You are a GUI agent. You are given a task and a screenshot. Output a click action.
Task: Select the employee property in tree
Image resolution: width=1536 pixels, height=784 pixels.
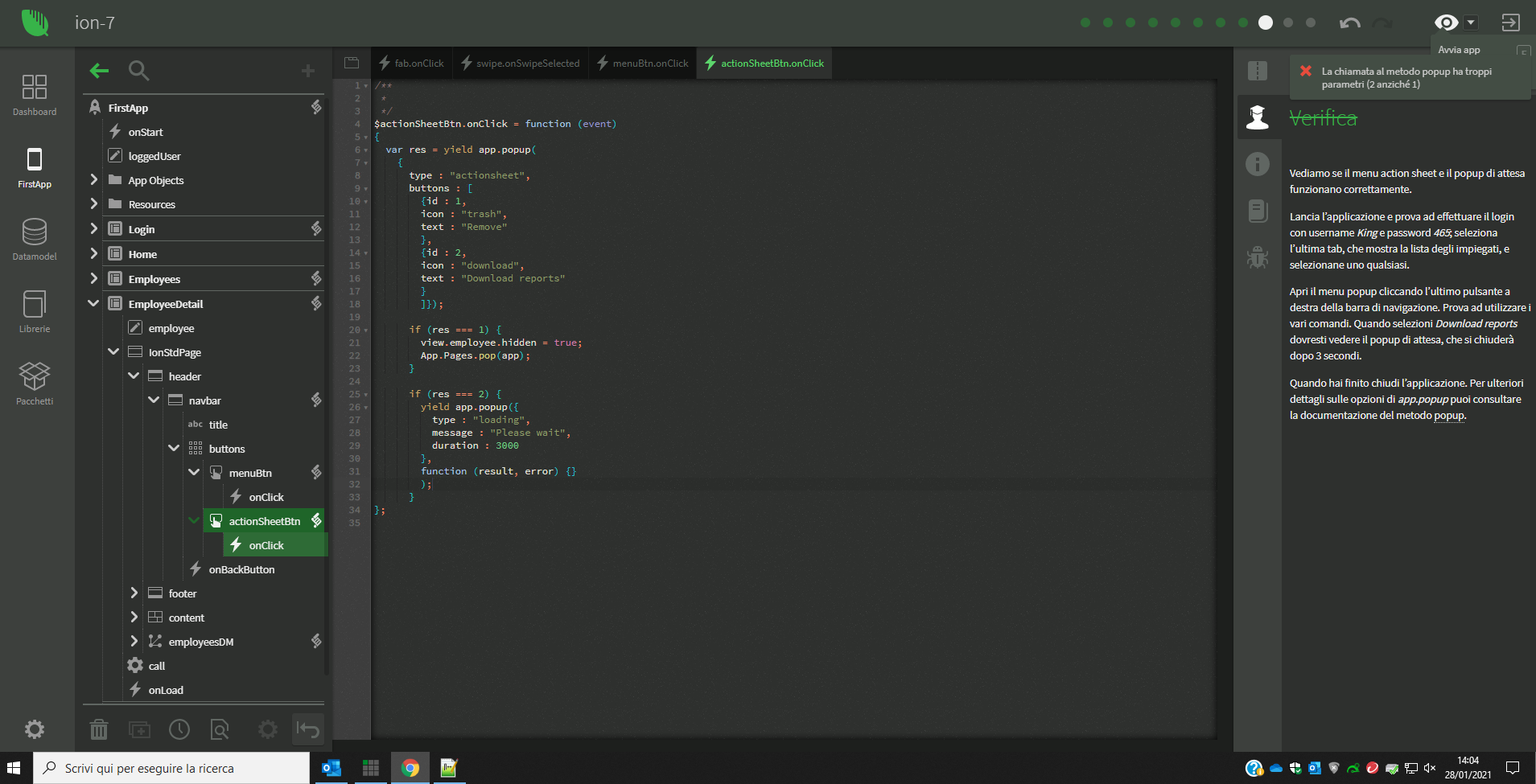(x=171, y=328)
